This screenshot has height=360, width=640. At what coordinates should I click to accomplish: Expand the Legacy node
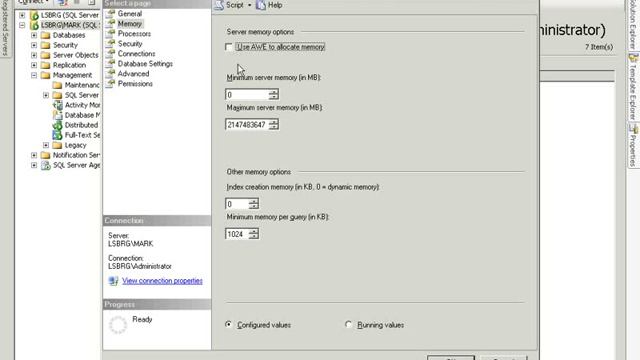pyautogui.click(x=46, y=145)
